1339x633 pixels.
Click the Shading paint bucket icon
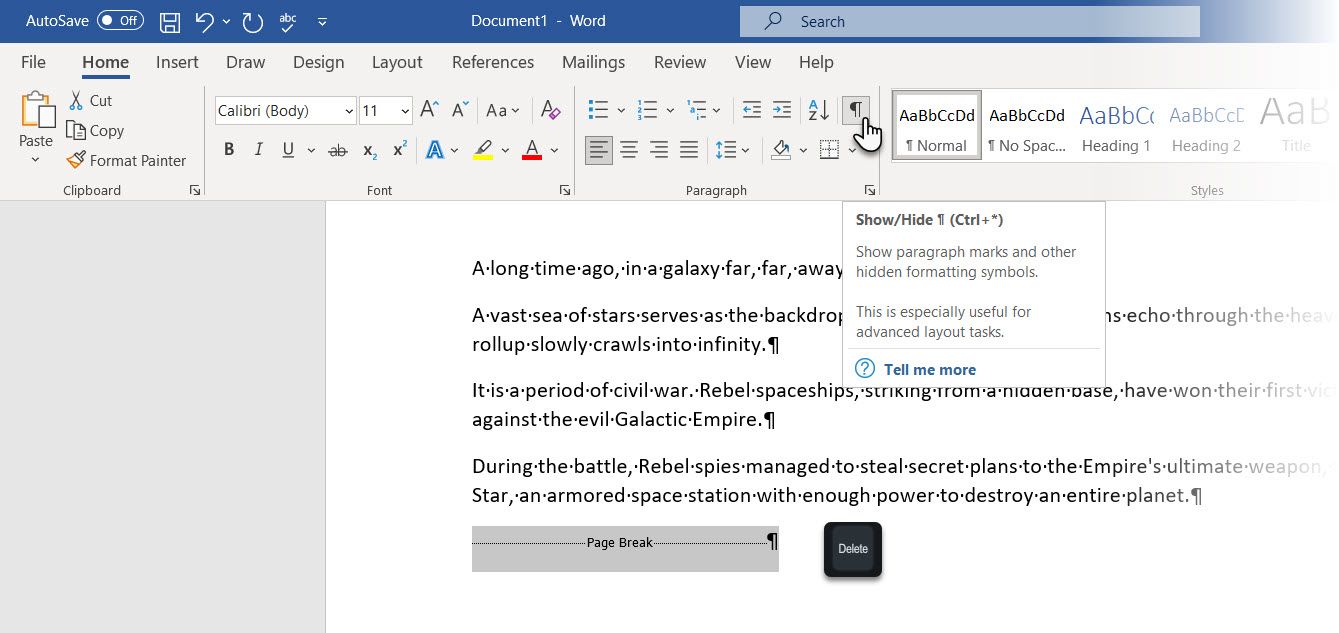[782, 150]
